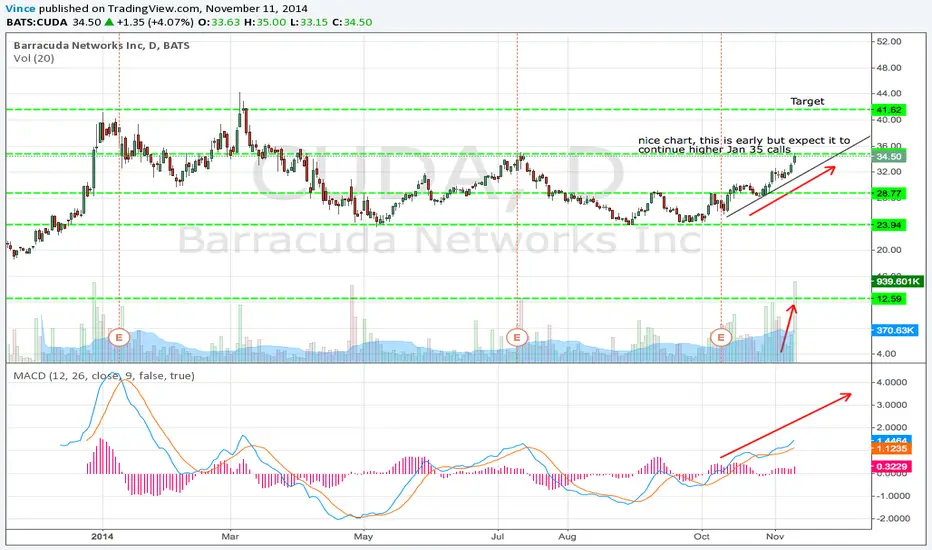This screenshot has height=550, width=932.
Task: Select the MACD (12, 26, close...) indicator label
Action: [x=104, y=376]
